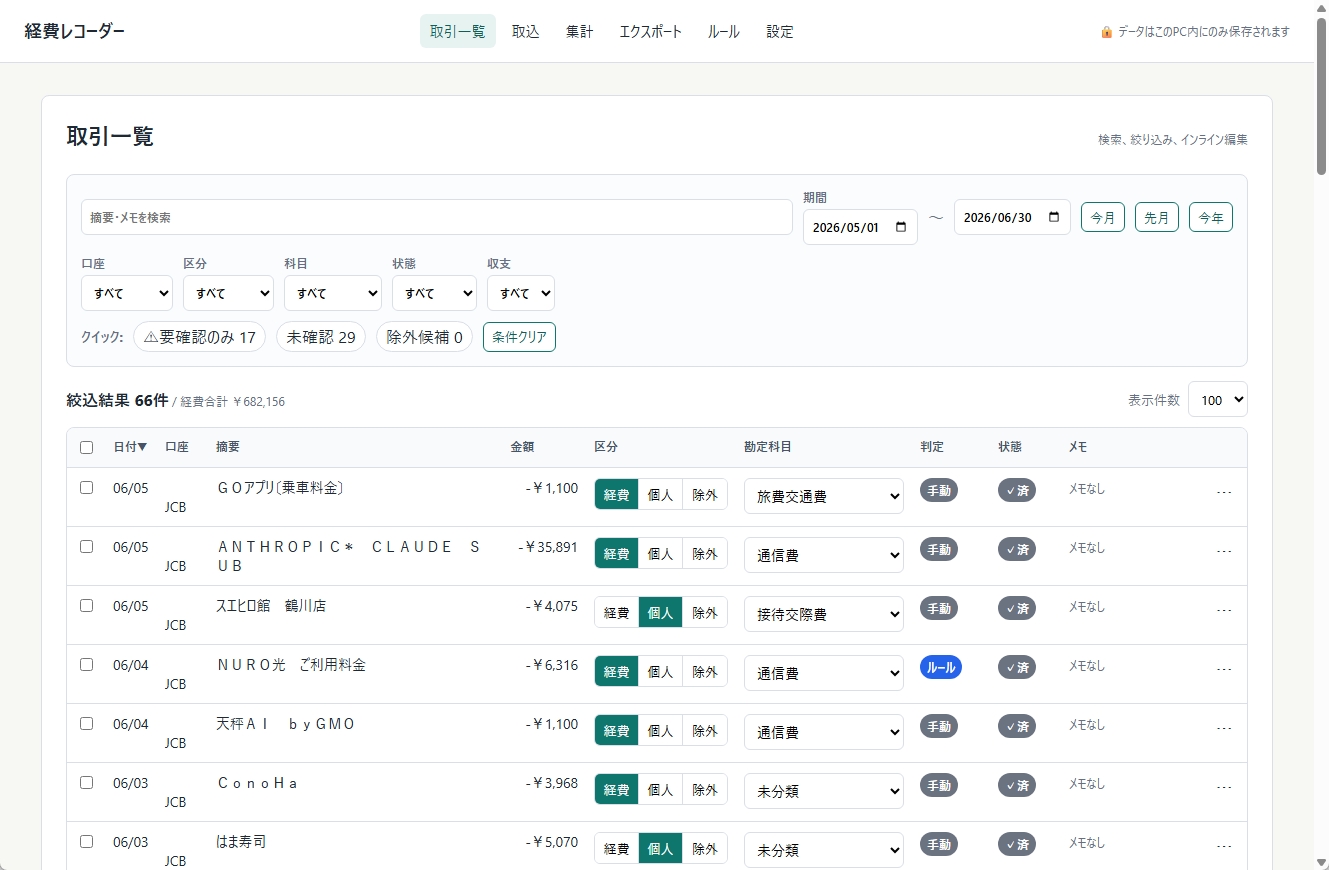1329x870 pixels.
Task: Click the 手動 badge on はま寿司 row
Action: click(x=938, y=844)
